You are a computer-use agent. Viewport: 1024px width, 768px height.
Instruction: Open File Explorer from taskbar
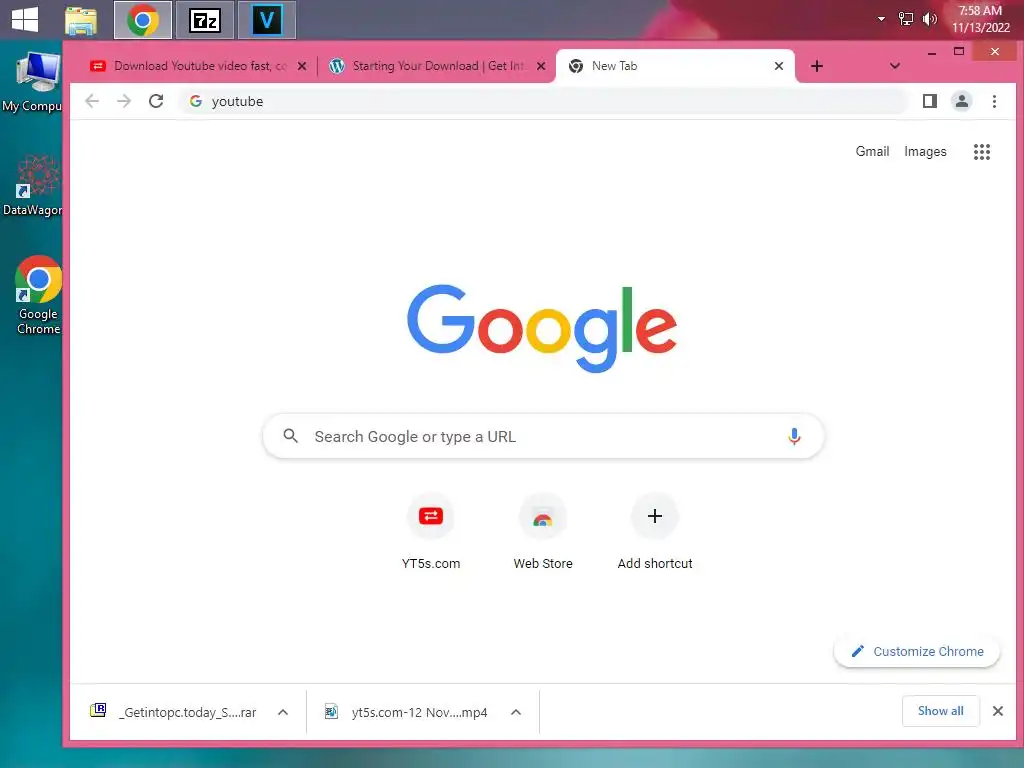(81, 21)
